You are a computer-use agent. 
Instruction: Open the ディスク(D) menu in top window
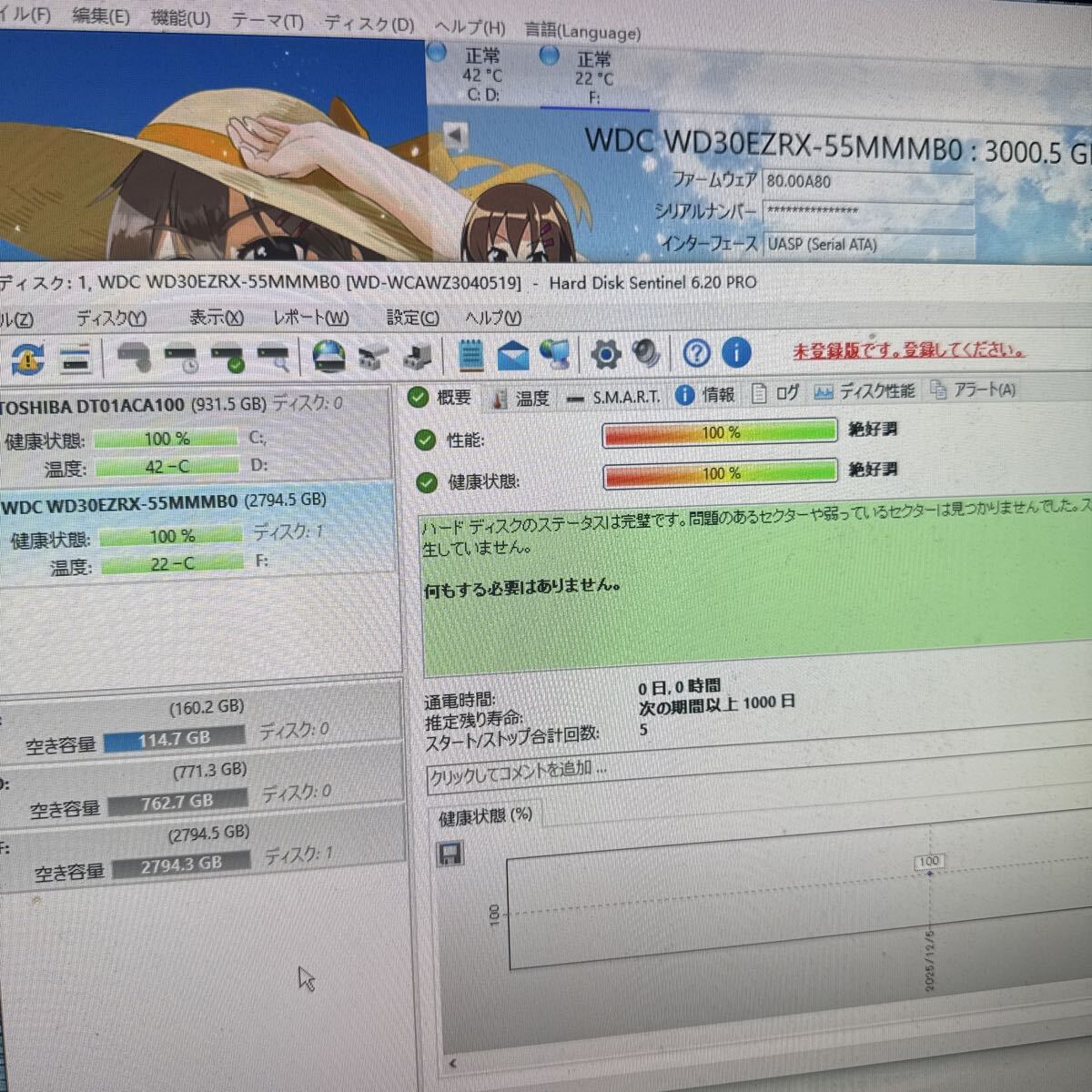[369, 24]
